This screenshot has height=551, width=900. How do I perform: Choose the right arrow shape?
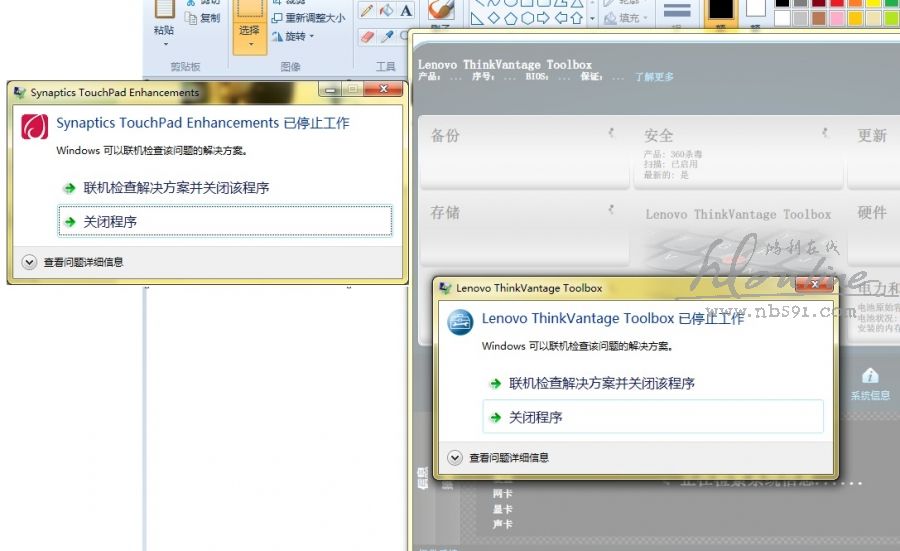[x=543, y=18]
